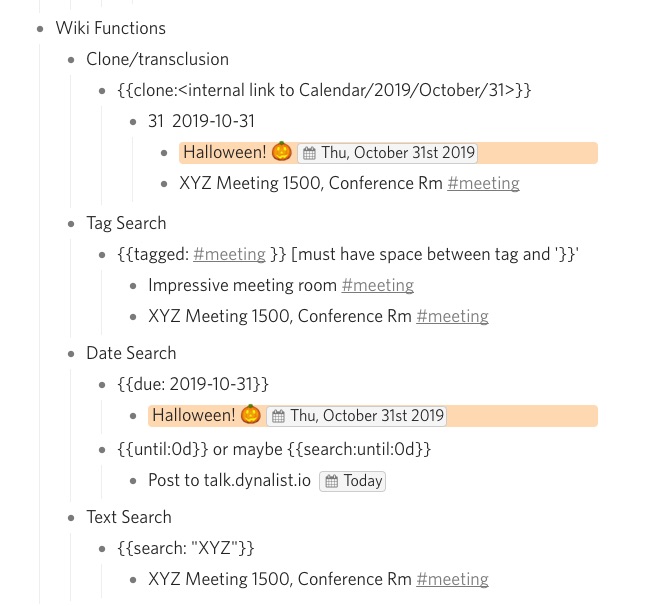This screenshot has height=606, width=646.
Task: Zoom into Wiki Functions via its bullet
Action: click(40, 29)
